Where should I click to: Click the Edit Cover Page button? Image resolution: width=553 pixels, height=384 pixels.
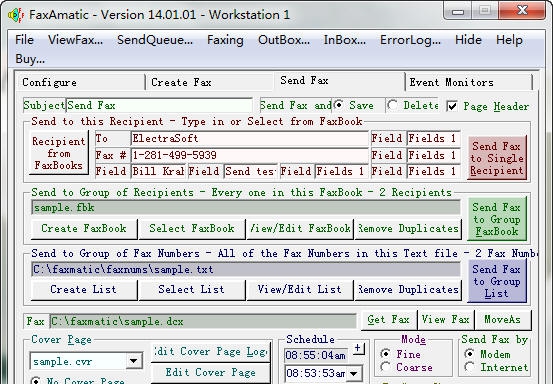click(211, 372)
